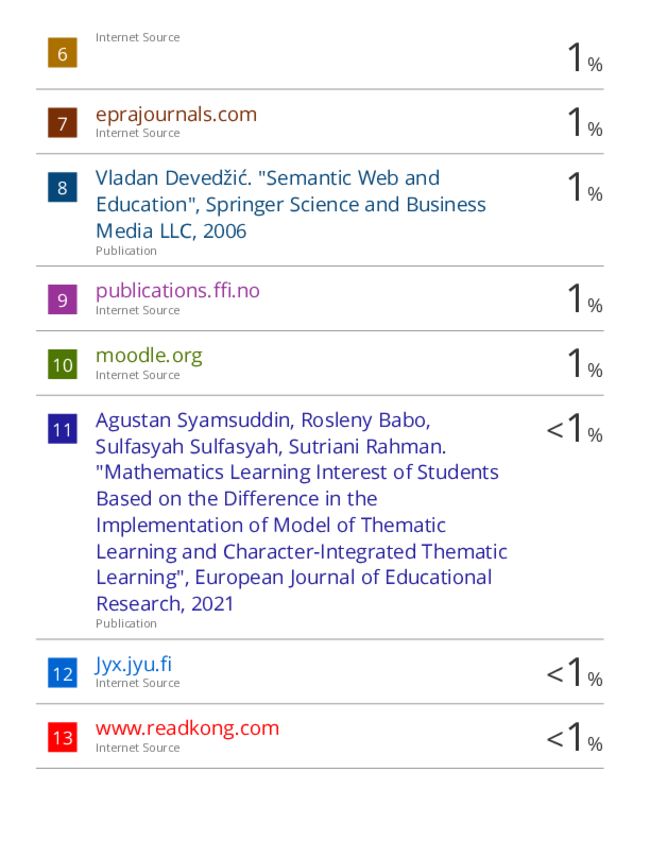Select the dark blue number 8 badge
The width and height of the screenshot is (650, 841).
click(x=62, y=187)
